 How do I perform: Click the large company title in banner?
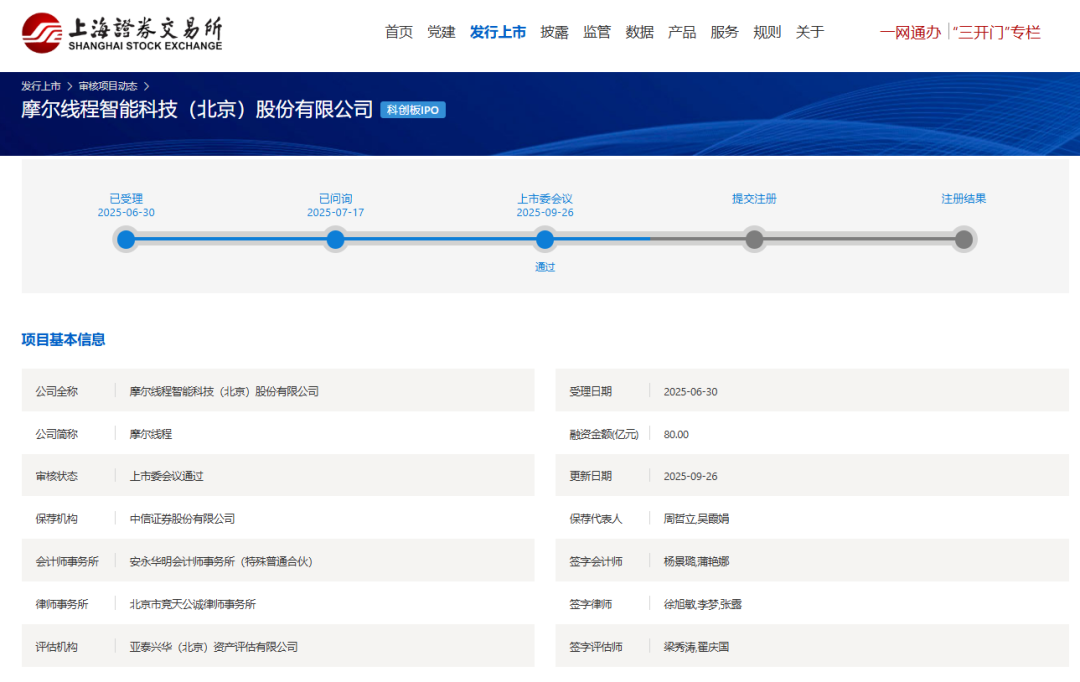pyautogui.click(x=197, y=110)
